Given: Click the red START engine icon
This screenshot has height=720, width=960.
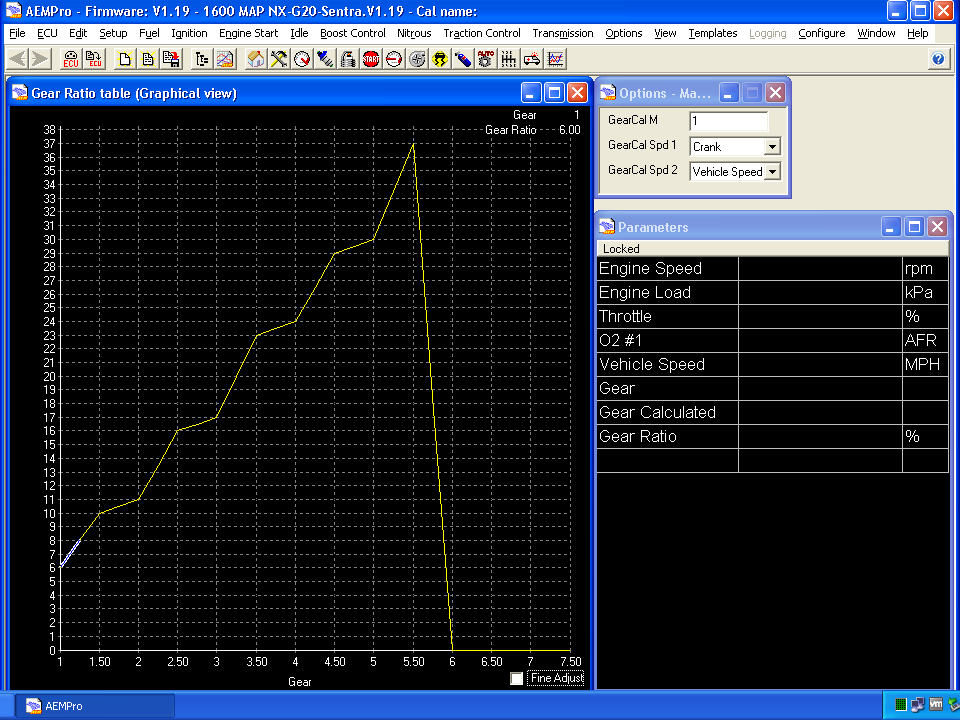Looking at the screenshot, I should 371,59.
